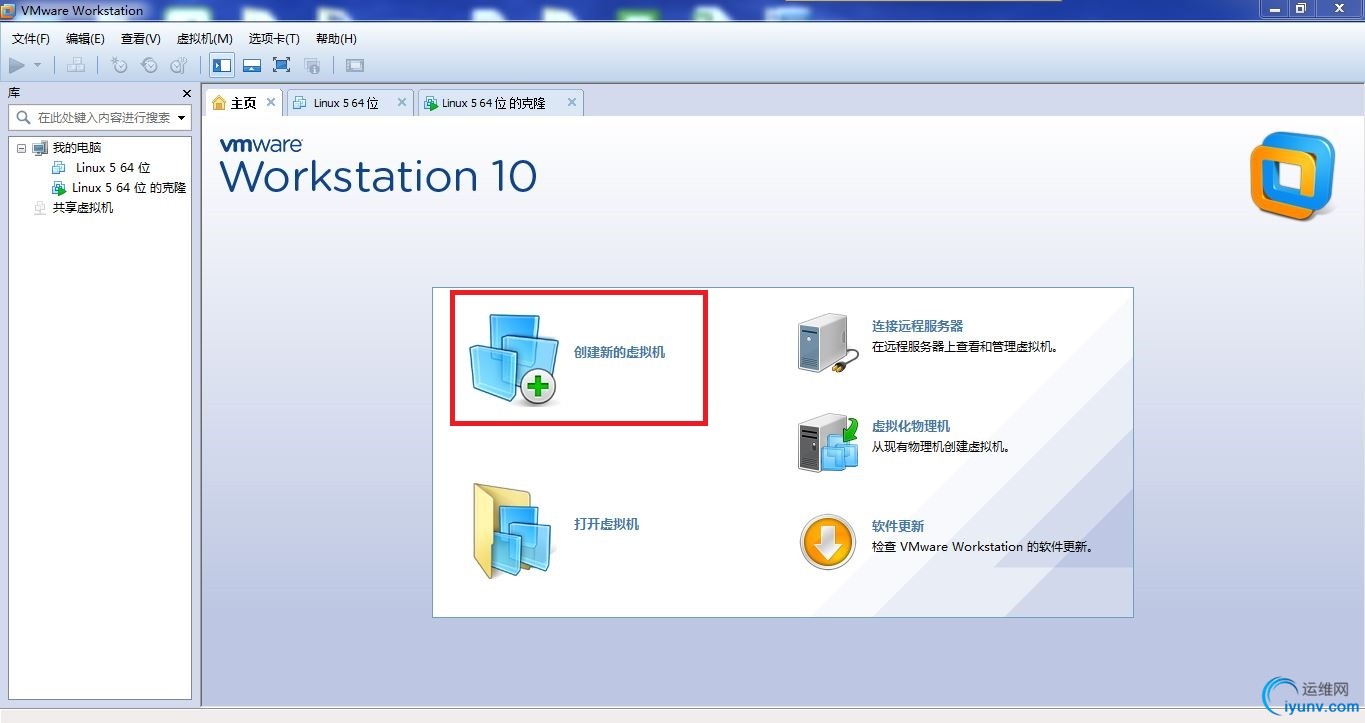Click the 我的电脑 computer icon
This screenshot has height=723, width=1365.
point(40,148)
